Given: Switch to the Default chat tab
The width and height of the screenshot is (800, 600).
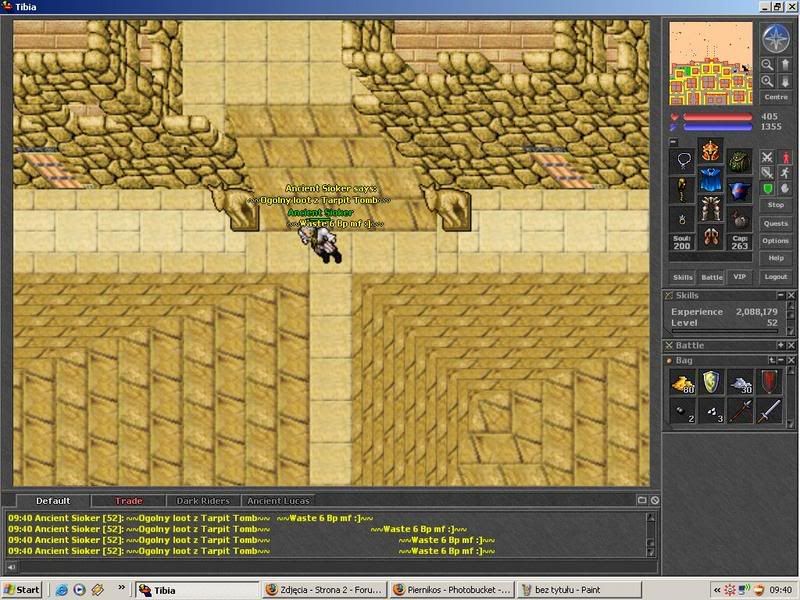Looking at the screenshot, I should coord(53,501).
